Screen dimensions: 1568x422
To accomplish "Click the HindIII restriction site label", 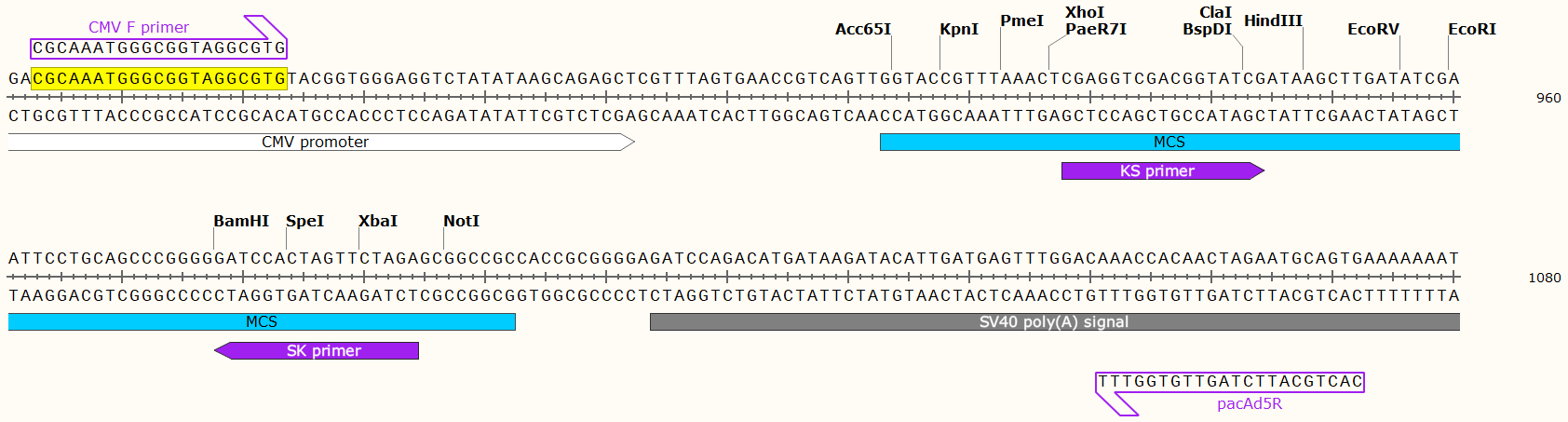I will click(1273, 20).
